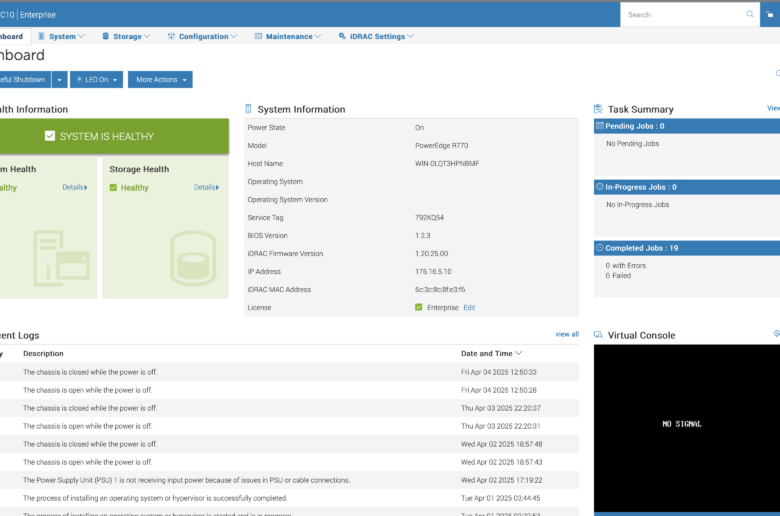
Task: Click the In-Progress Jobs clock icon
Action: [x=600, y=187]
